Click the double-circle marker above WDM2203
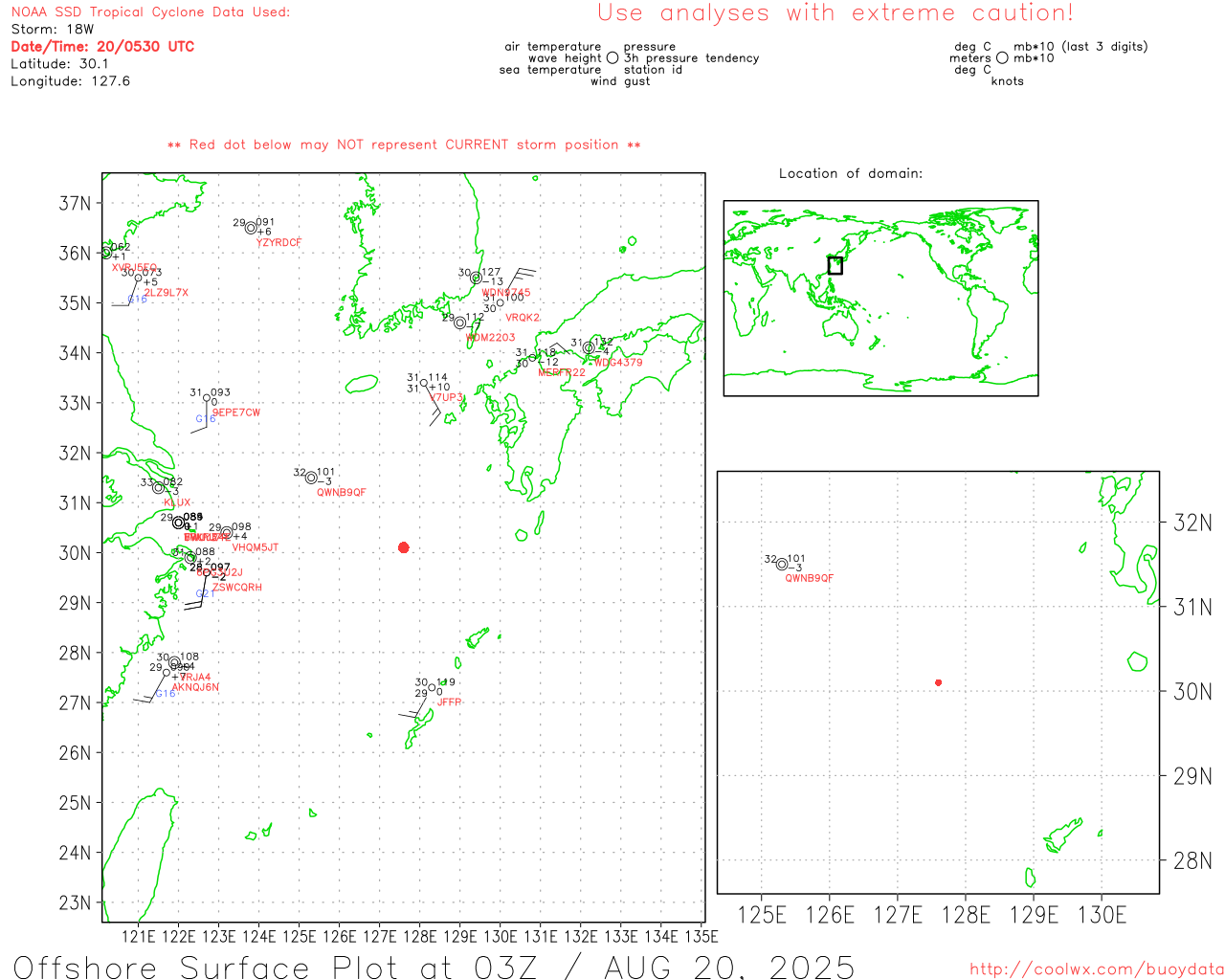This screenshot has height=980, width=1225. [x=459, y=323]
